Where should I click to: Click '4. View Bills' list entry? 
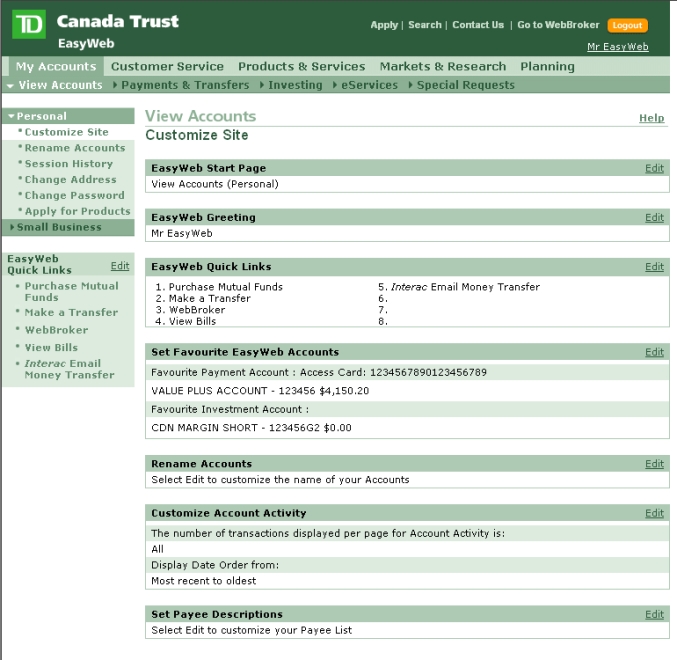click(x=185, y=322)
